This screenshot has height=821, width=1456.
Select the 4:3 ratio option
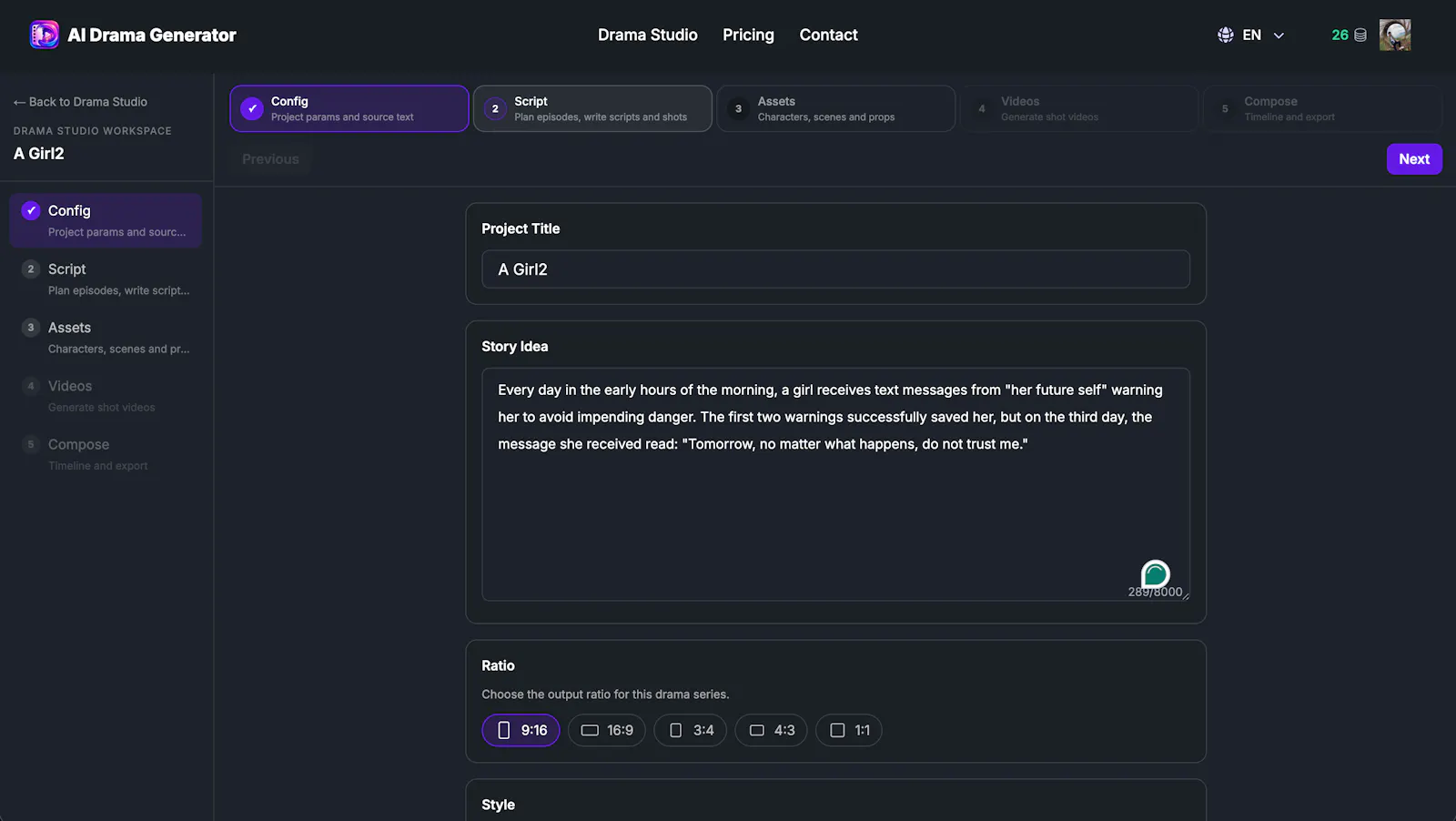coord(772,730)
